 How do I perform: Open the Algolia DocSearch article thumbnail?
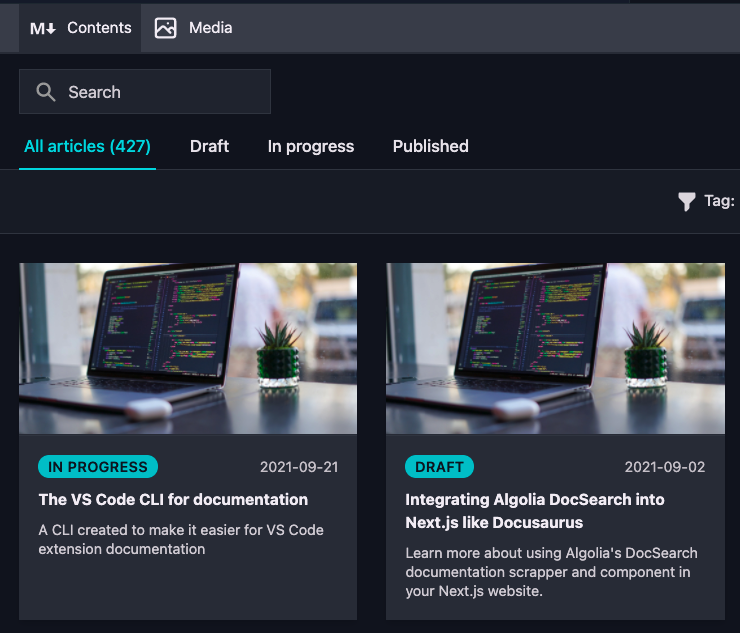coord(555,348)
